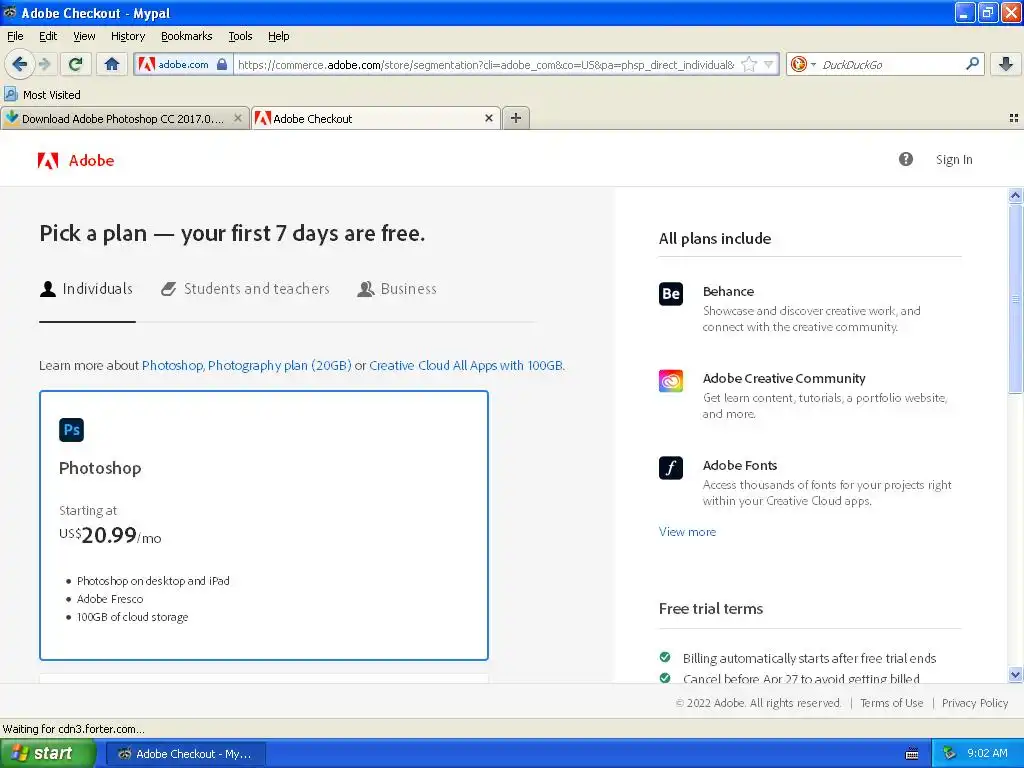Click the Behance Be icon
Image resolution: width=1024 pixels, height=768 pixels.
pyautogui.click(x=671, y=293)
